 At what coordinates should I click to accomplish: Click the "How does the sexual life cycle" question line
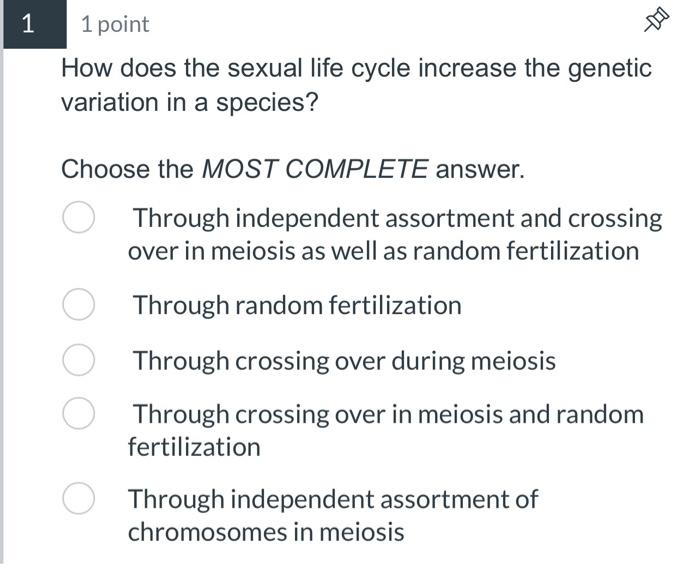click(356, 69)
